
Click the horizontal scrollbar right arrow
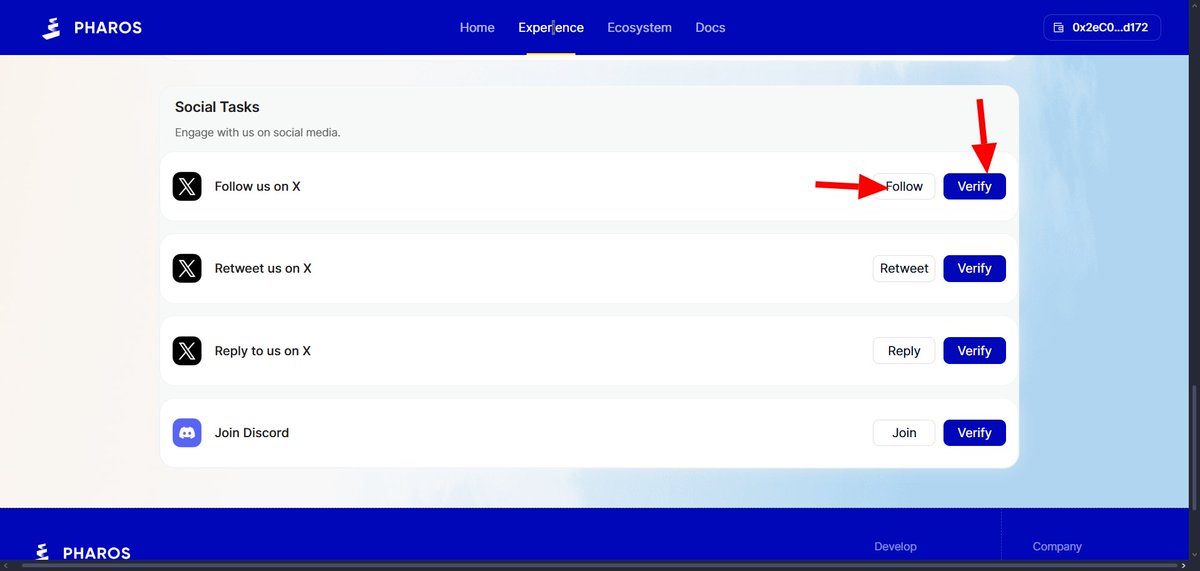coord(1183,565)
